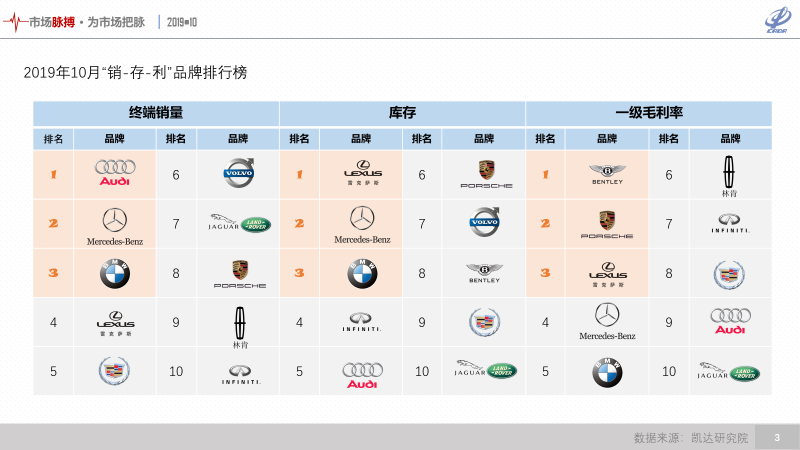Click the orange rank number 1 under 终端销量
This screenshot has width=800, height=450.
click(x=53, y=175)
